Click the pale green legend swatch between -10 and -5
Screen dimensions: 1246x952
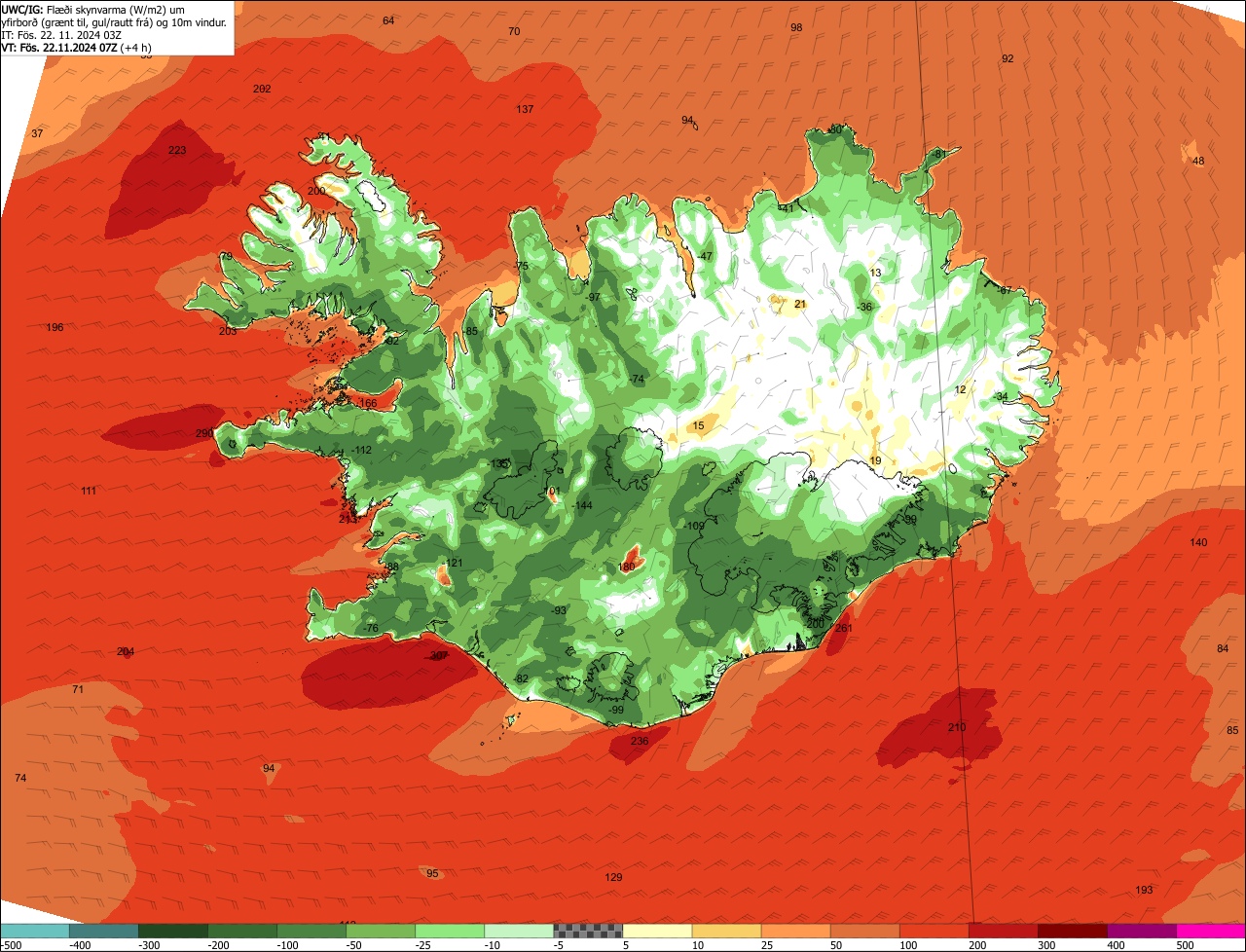tap(519, 931)
